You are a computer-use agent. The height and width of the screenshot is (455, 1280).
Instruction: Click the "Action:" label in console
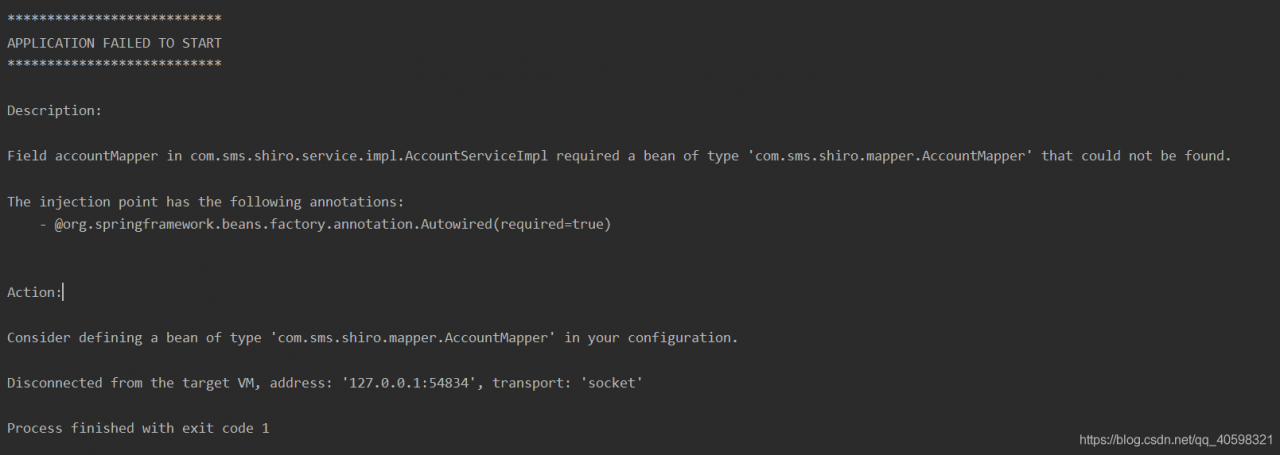[x=34, y=292]
